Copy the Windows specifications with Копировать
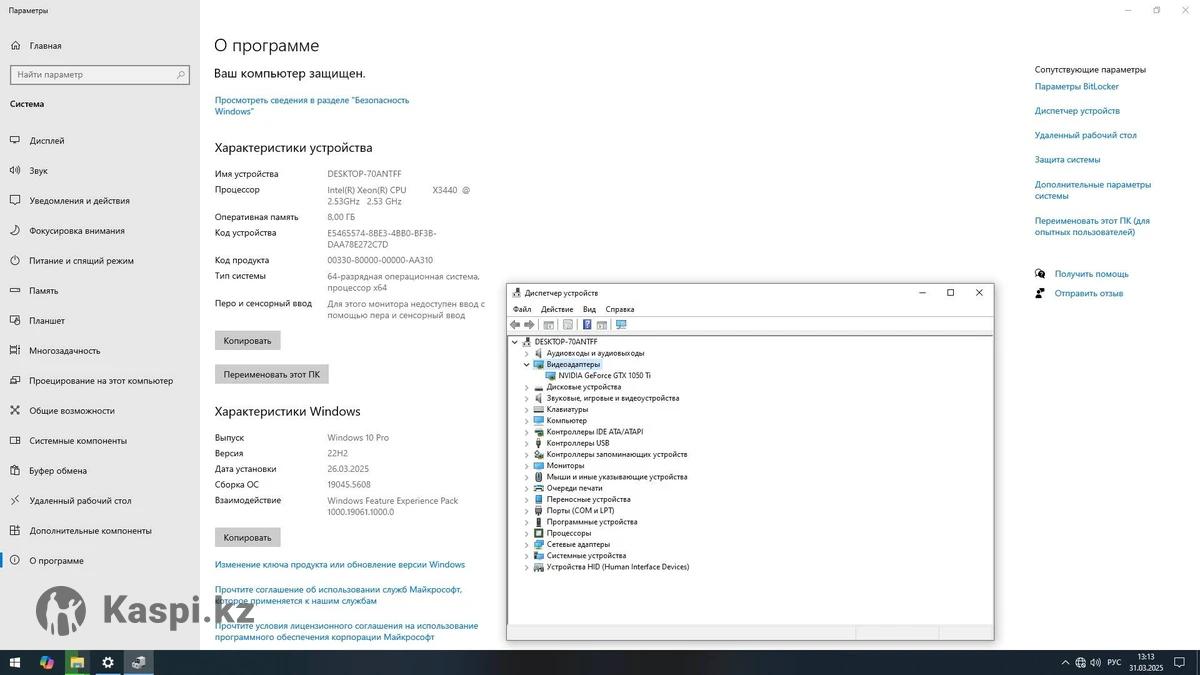The width and height of the screenshot is (1200, 675). click(248, 538)
